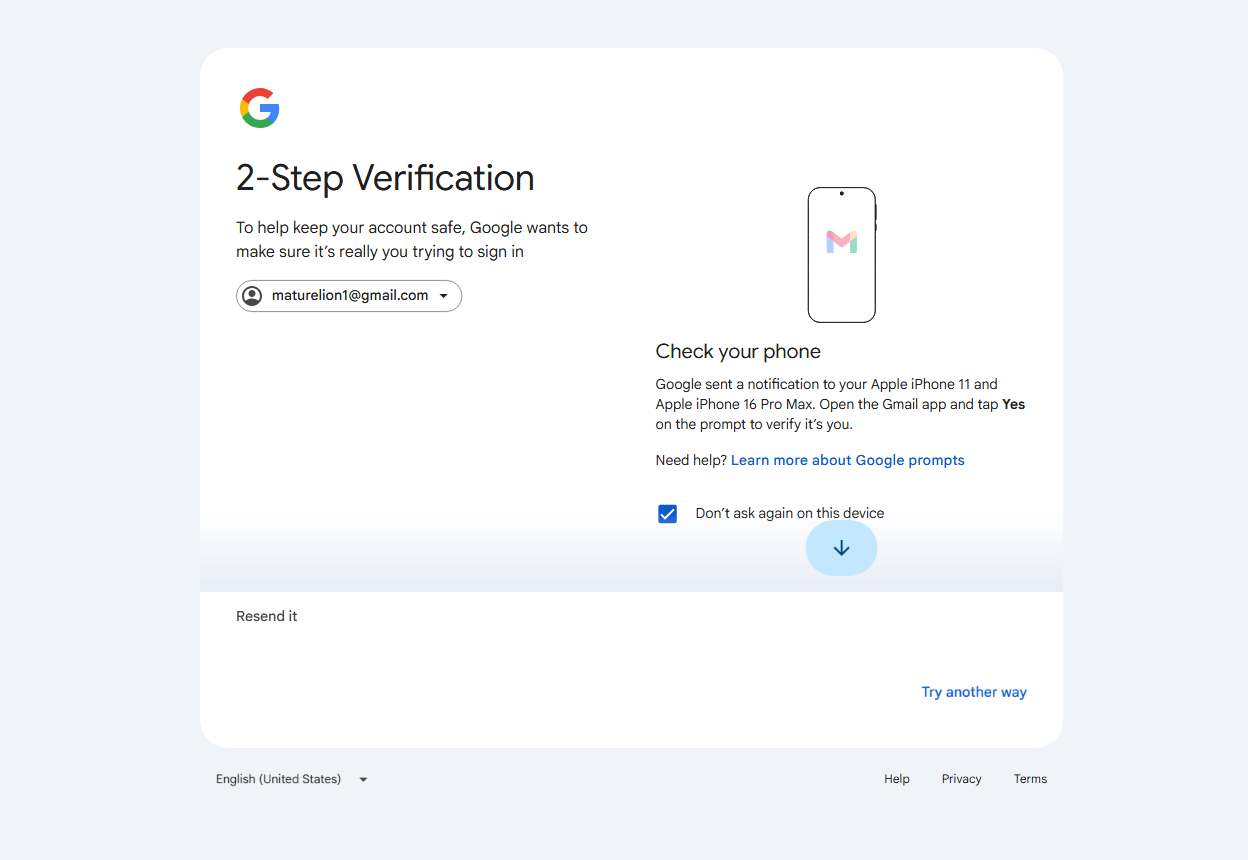Click the bold "Yes" word in instructions
Screen dimensions: 1248x860
(1014, 404)
